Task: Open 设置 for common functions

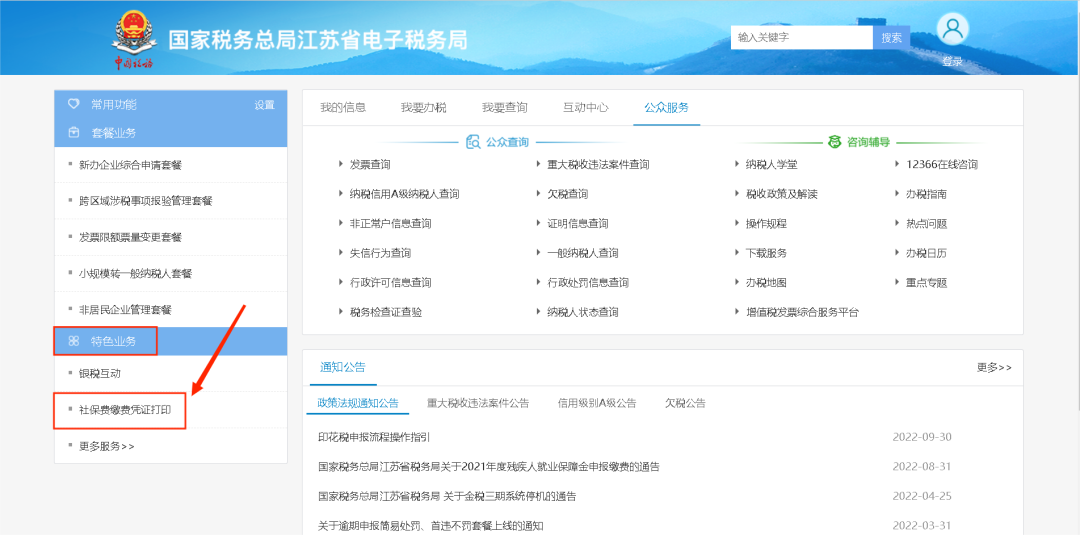Action: pyautogui.click(x=264, y=105)
